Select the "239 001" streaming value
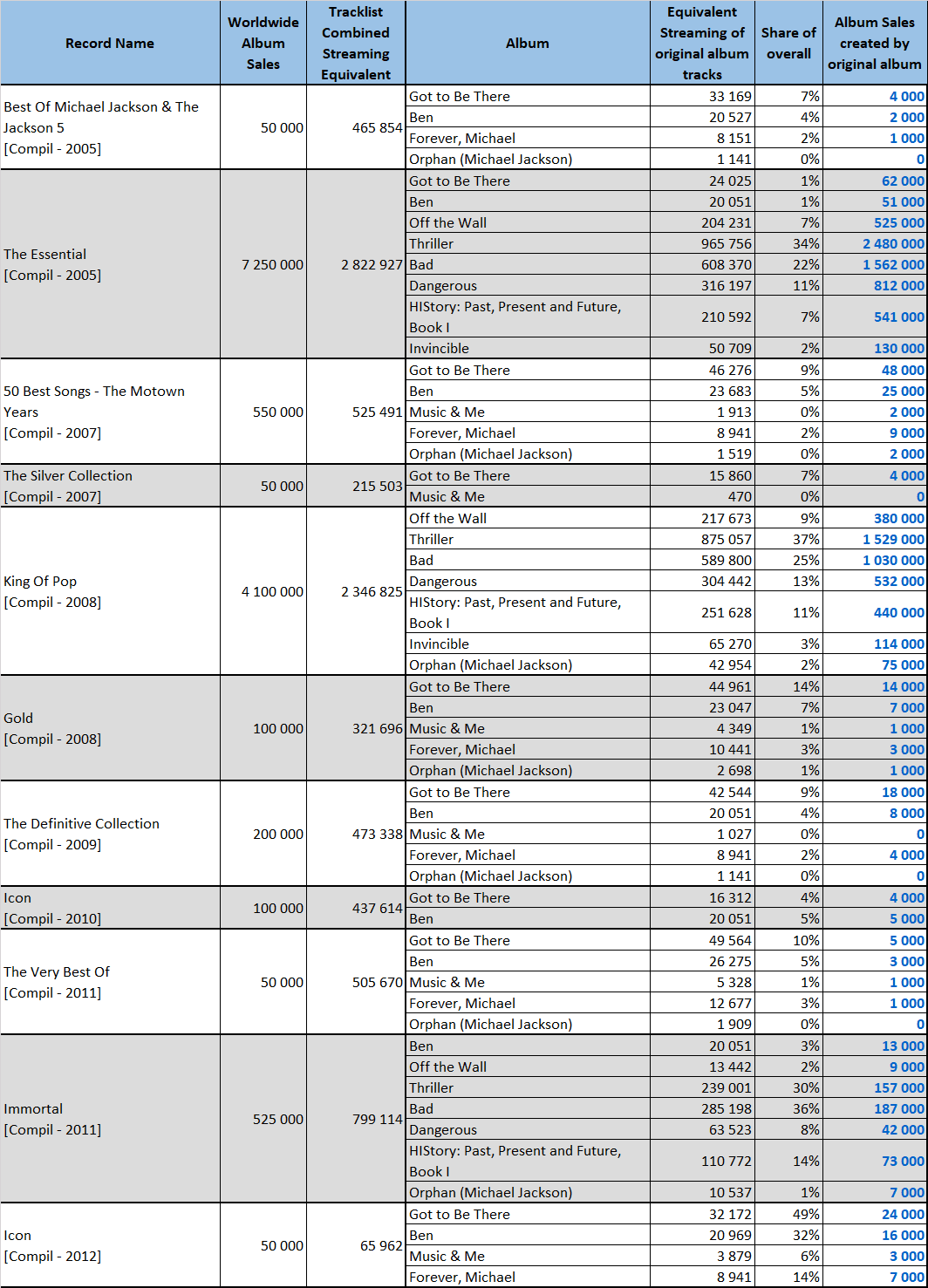Image resolution: width=928 pixels, height=1288 pixels. (x=726, y=1087)
